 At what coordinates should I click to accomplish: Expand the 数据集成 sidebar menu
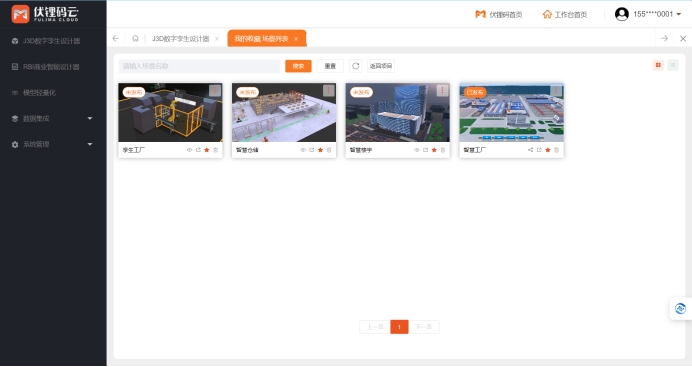pos(53,118)
